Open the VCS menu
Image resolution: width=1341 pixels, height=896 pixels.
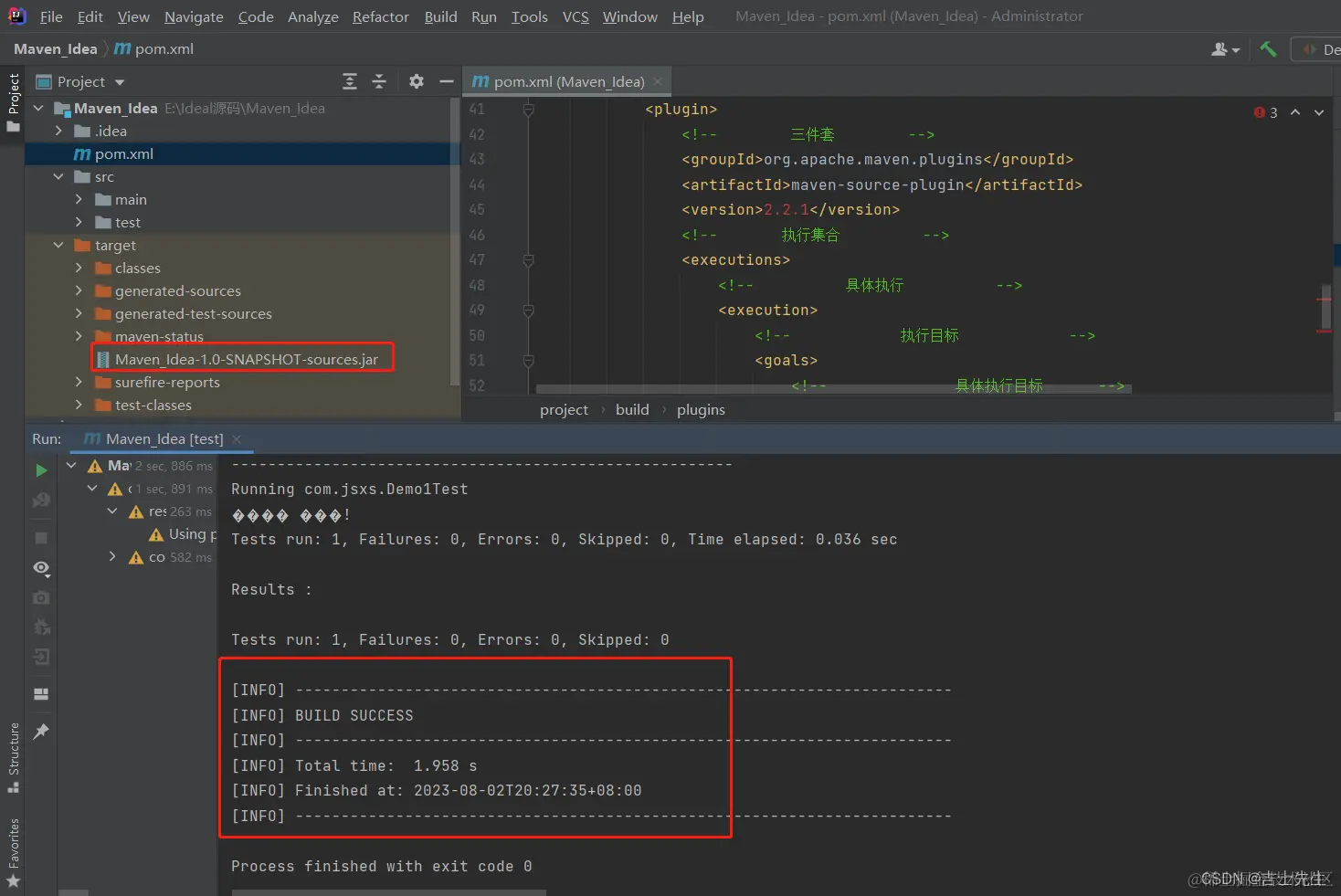tap(575, 16)
